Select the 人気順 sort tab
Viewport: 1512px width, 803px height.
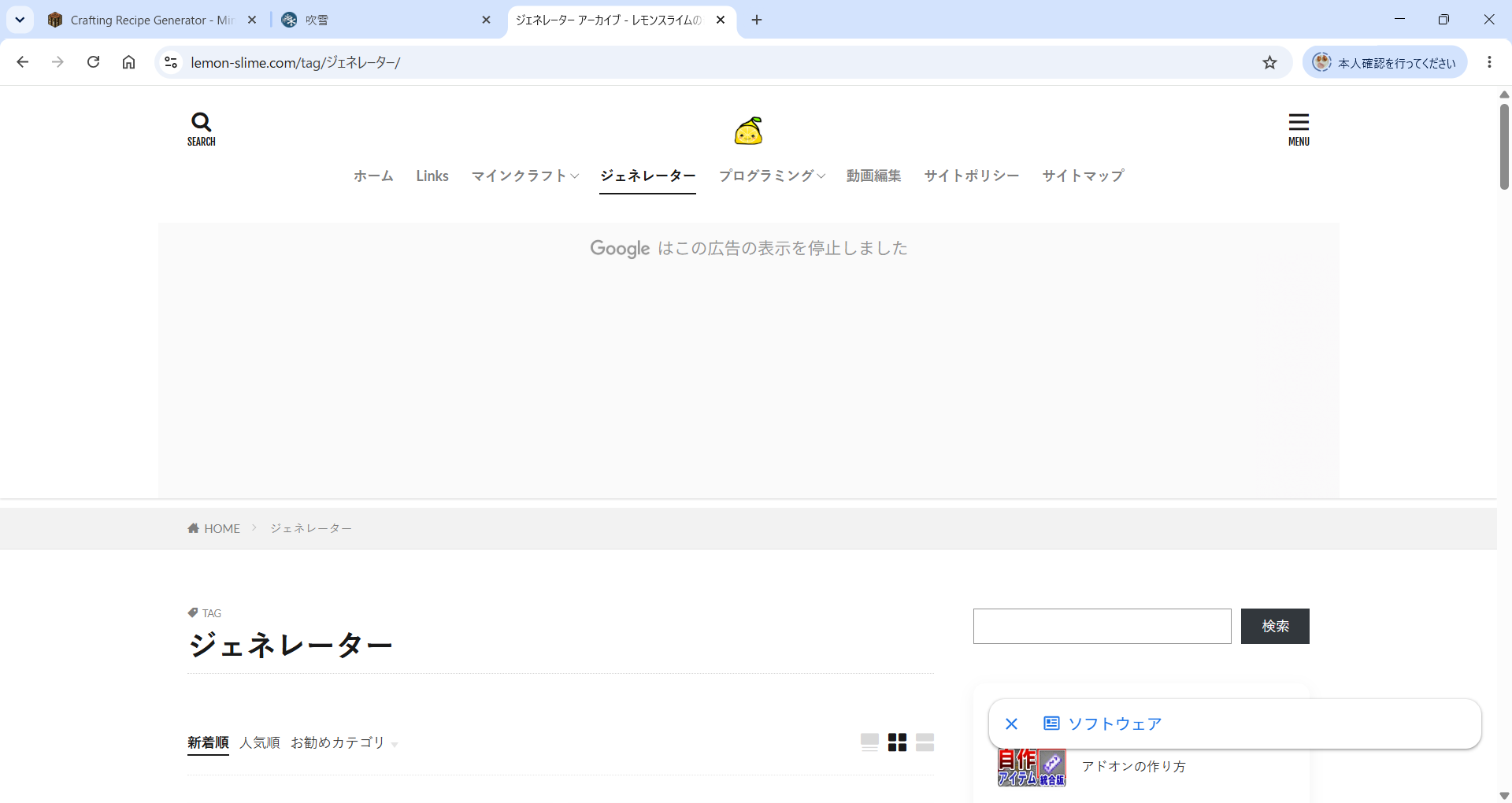tap(260, 742)
